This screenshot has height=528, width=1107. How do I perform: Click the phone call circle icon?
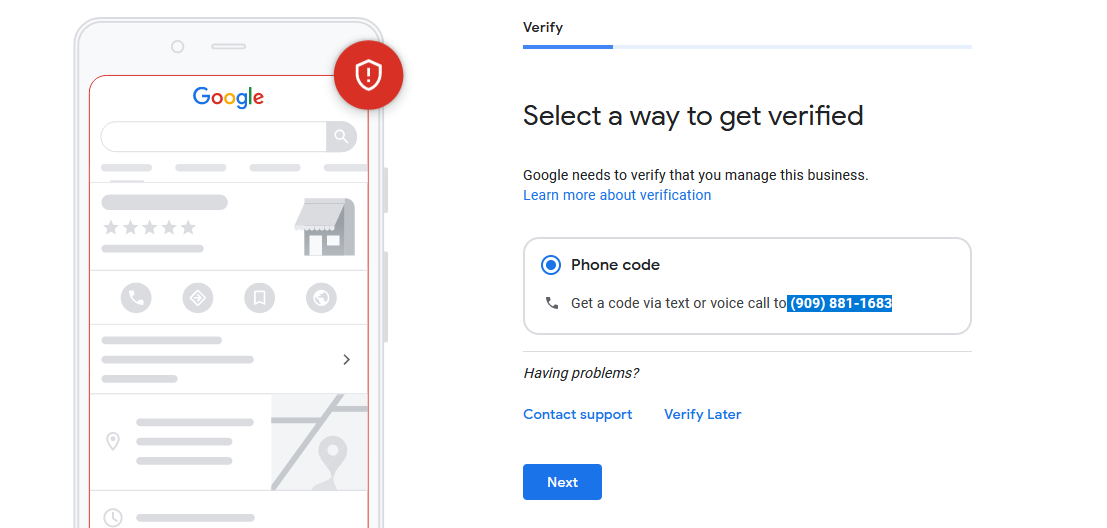tap(136, 298)
